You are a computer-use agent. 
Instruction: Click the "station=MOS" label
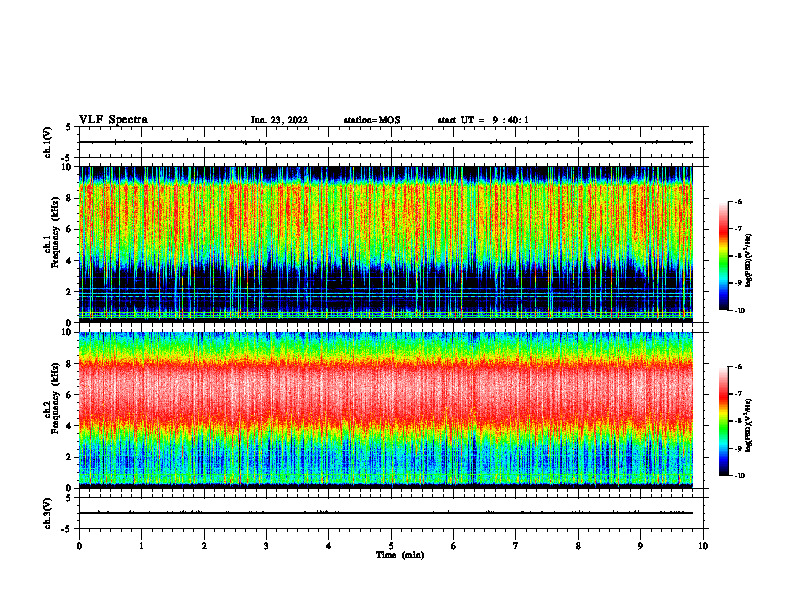click(x=372, y=120)
